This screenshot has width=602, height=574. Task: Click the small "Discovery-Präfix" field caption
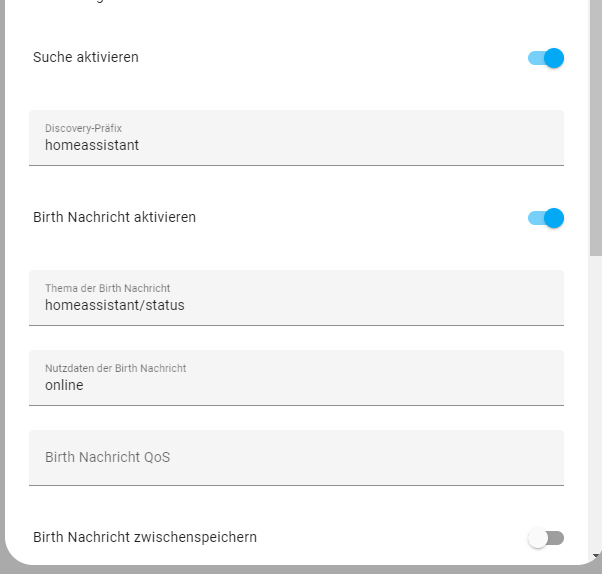pos(83,128)
